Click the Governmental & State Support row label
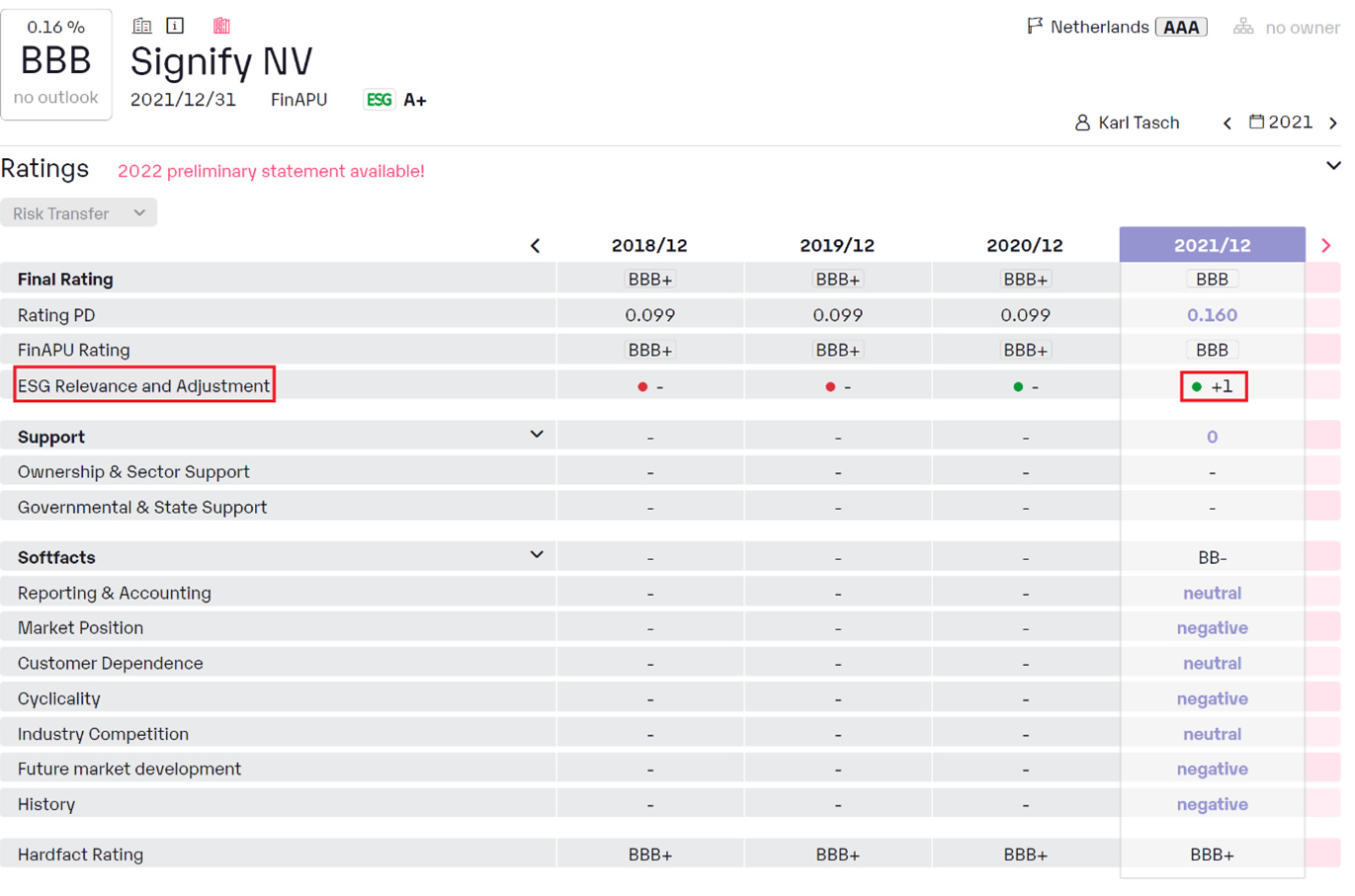1355x896 pixels. [x=142, y=507]
